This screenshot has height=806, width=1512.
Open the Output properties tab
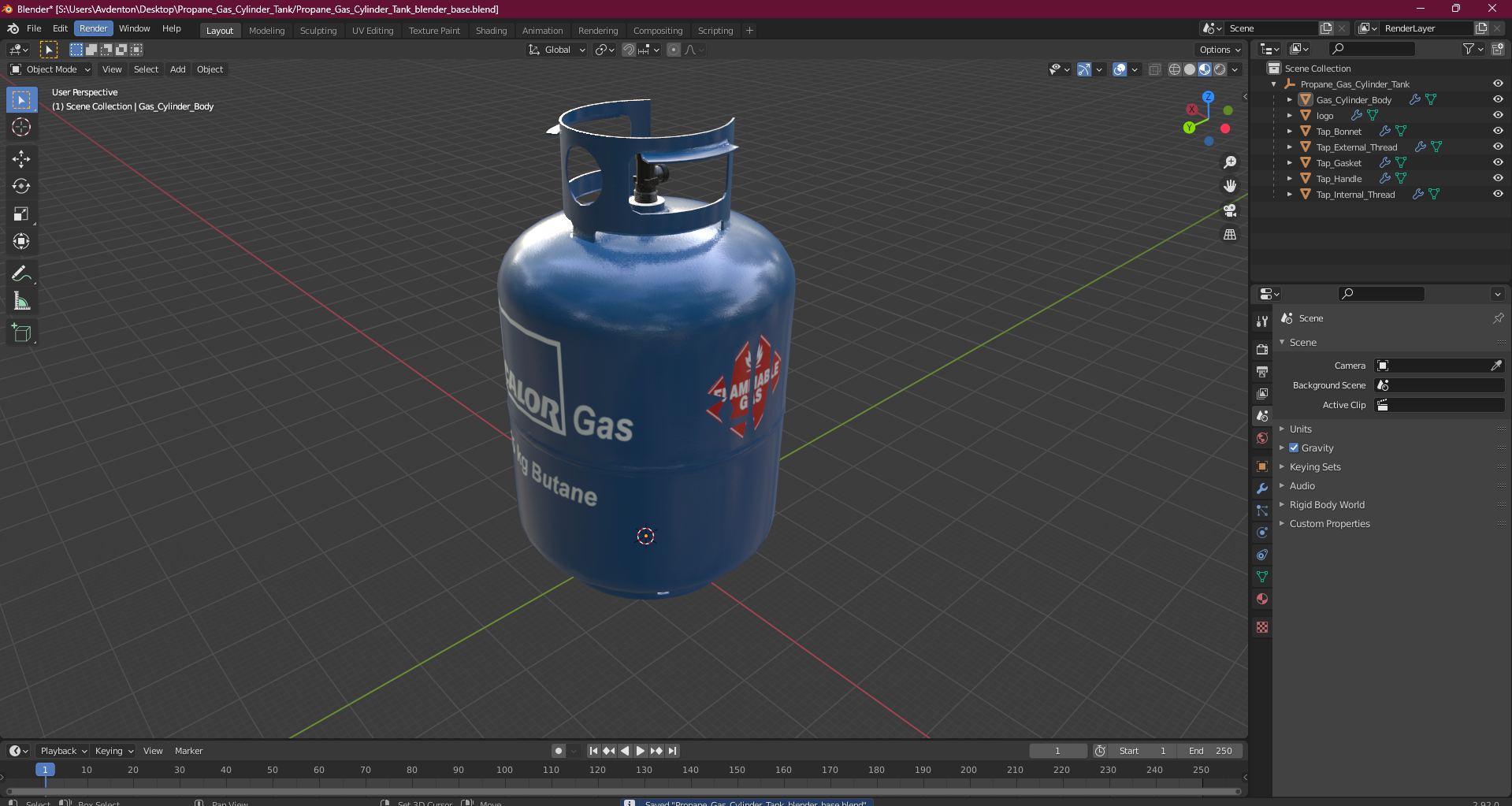pyautogui.click(x=1262, y=371)
